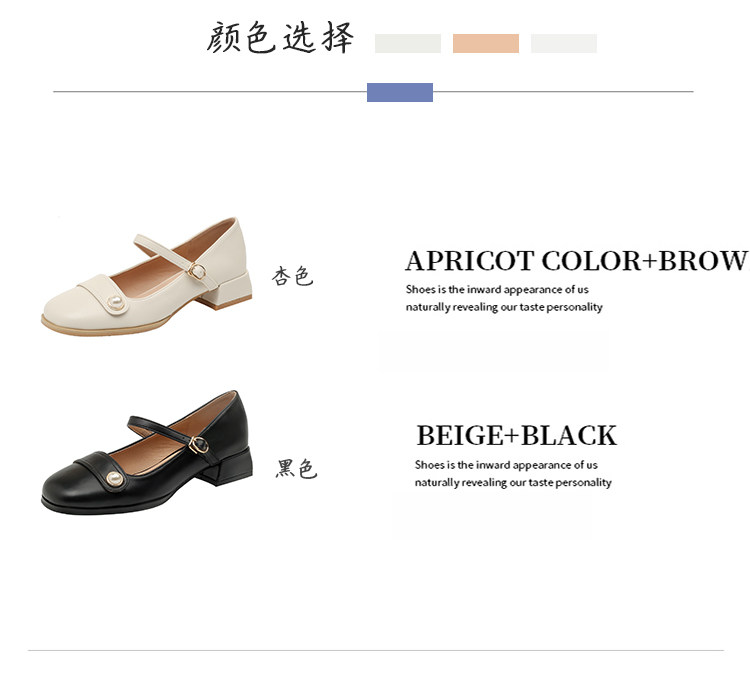Click the pearl button on black shoe
This screenshot has width=750, height=680.
[x=113, y=478]
